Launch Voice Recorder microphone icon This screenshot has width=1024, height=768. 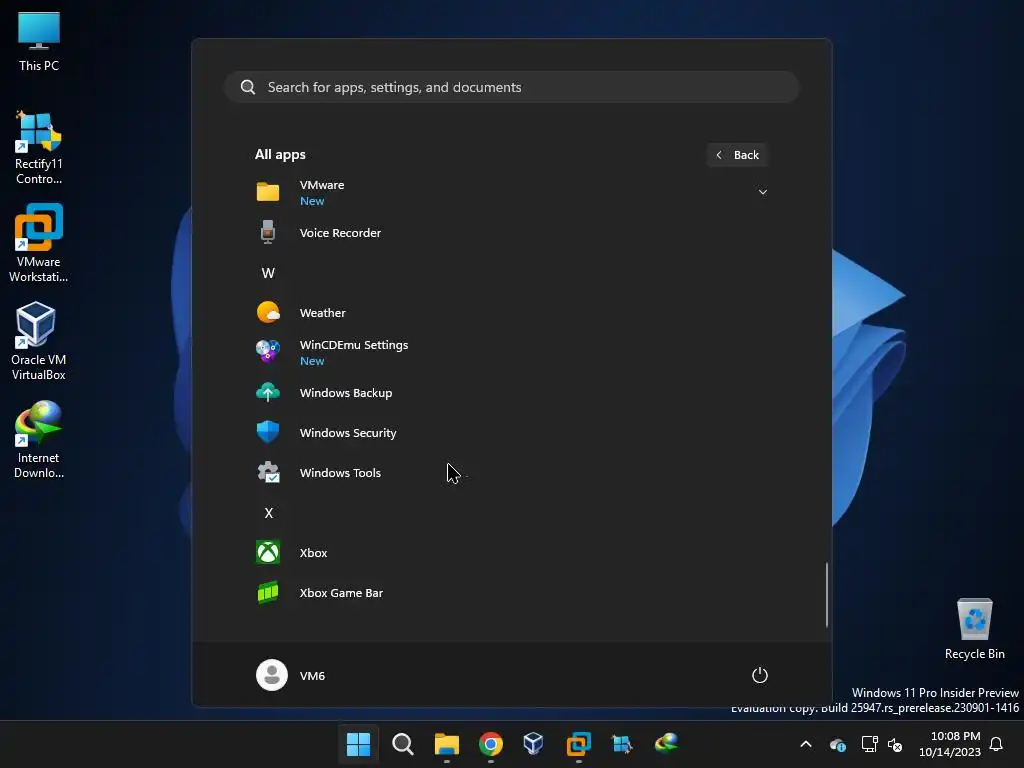(268, 232)
